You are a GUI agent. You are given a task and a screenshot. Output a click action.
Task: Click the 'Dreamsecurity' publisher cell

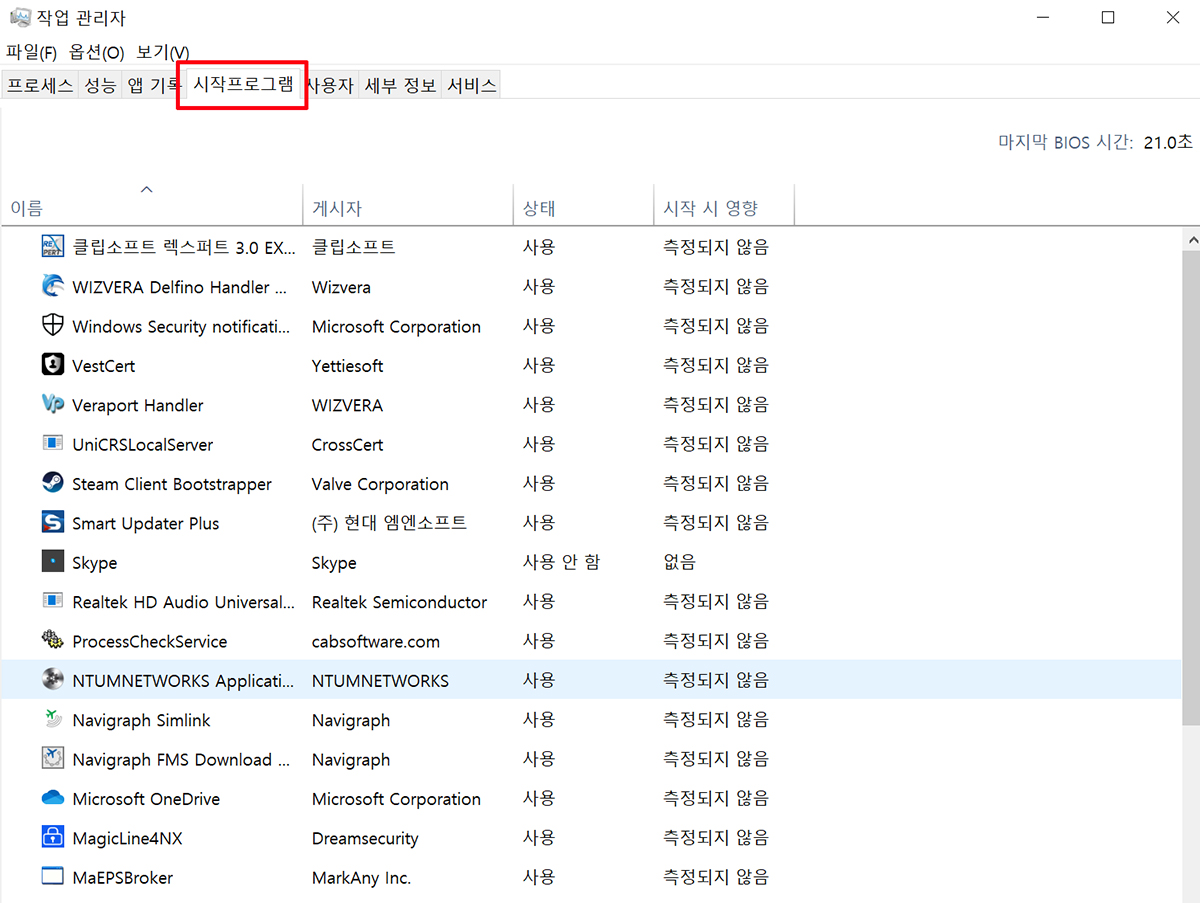tap(365, 839)
